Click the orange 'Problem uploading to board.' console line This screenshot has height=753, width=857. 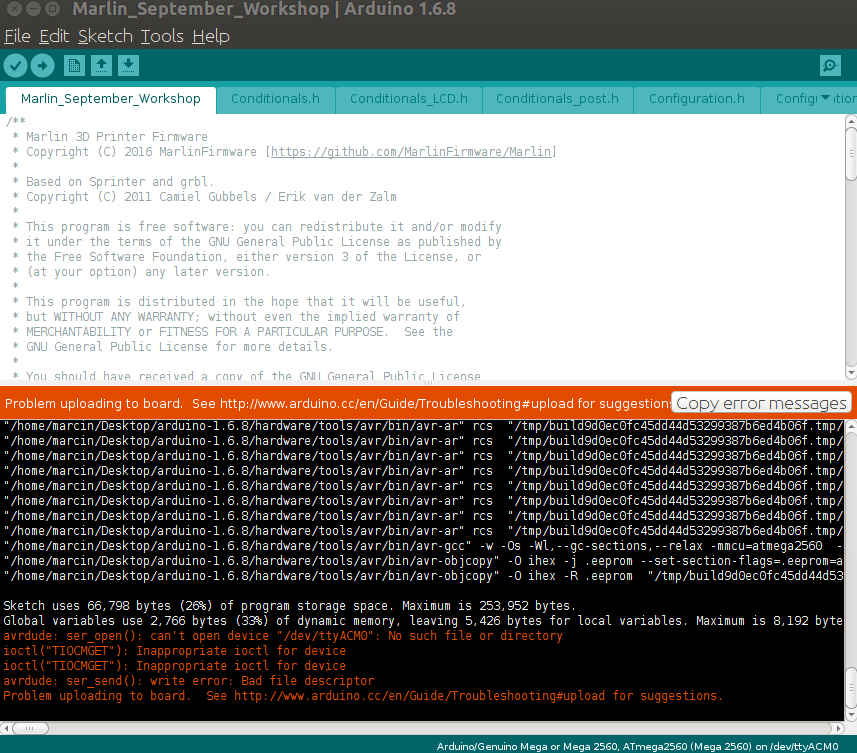(363, 696)
